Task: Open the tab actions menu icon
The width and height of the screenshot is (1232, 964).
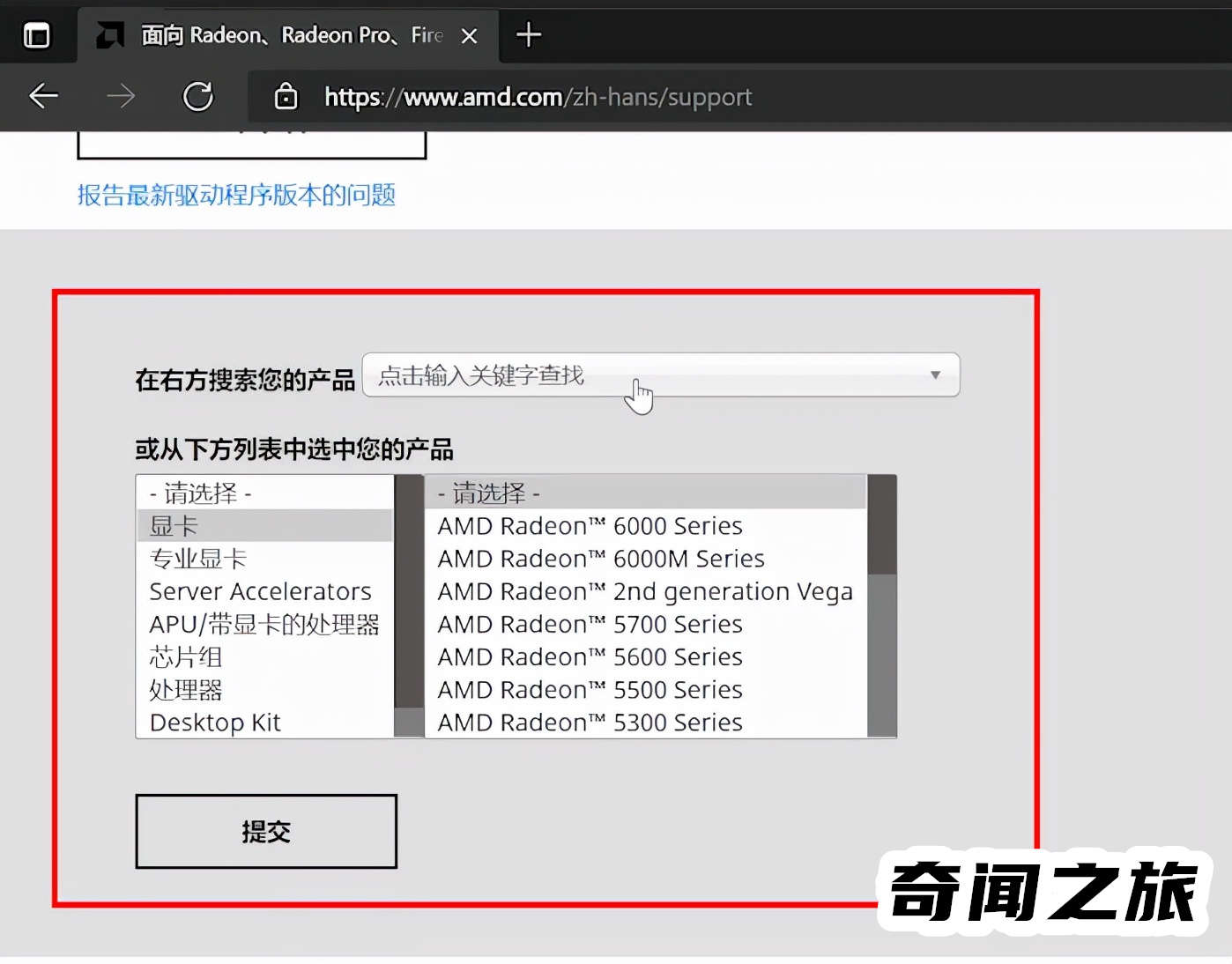Action: [37, 36]
